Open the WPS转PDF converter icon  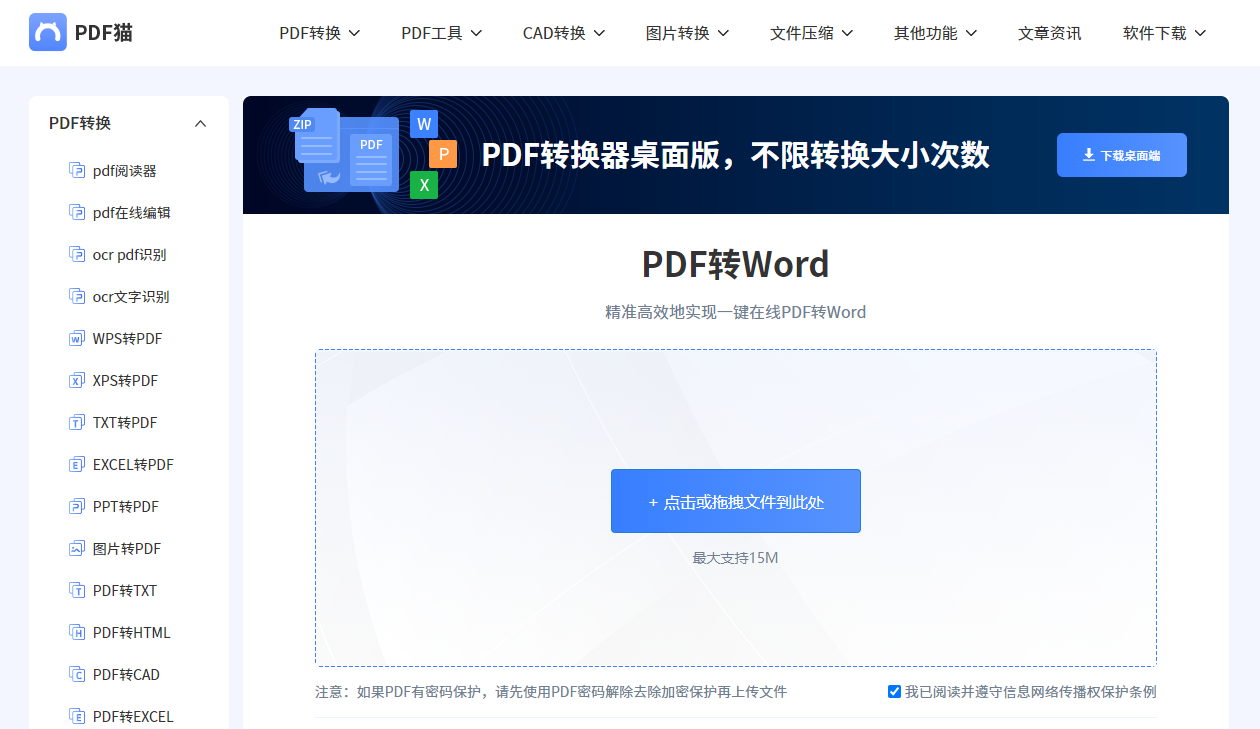[77, 338]
